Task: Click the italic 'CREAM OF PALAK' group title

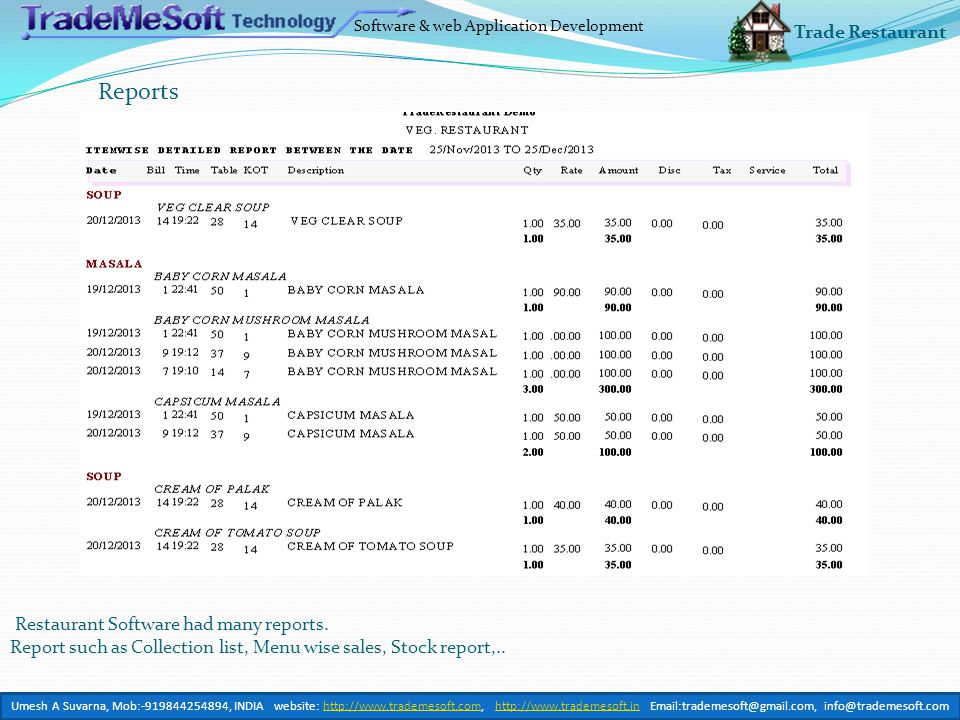Action: point(211,489)
